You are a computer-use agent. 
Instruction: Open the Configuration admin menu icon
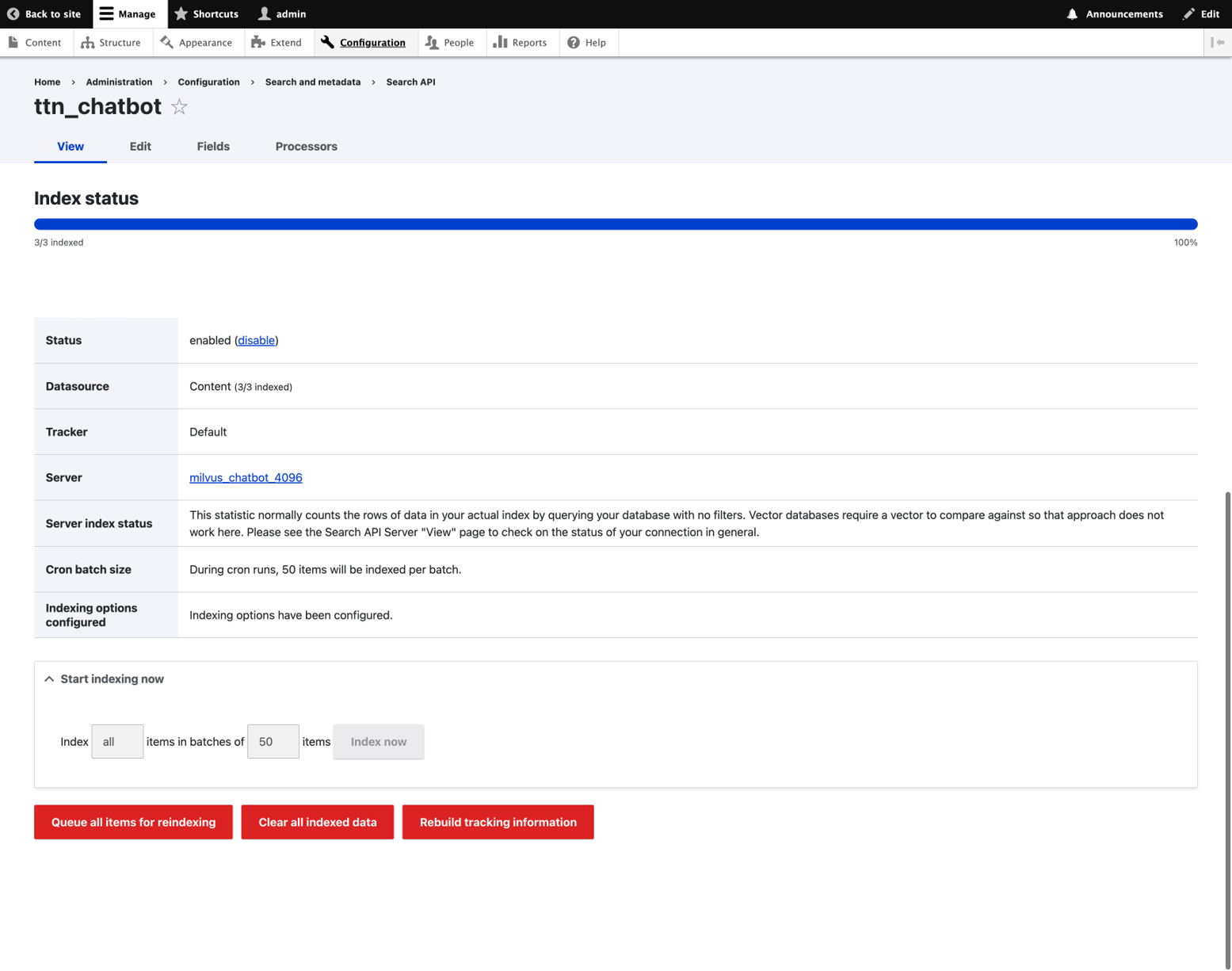(x=326, y=42)
